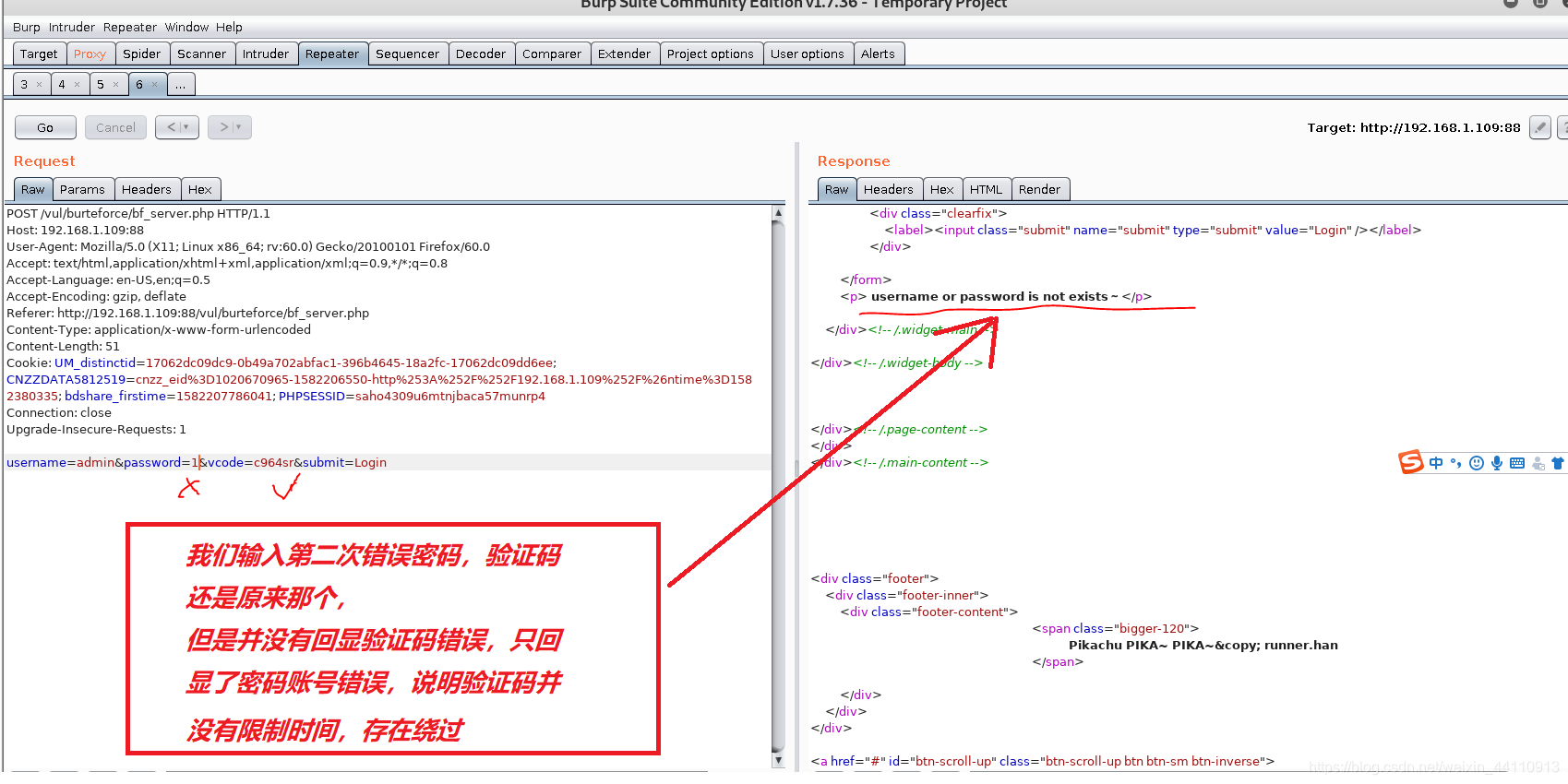Toggle Chinese/English mode in Sogou toolbar
1568x784 pixels.
(x=1436, y=463)
